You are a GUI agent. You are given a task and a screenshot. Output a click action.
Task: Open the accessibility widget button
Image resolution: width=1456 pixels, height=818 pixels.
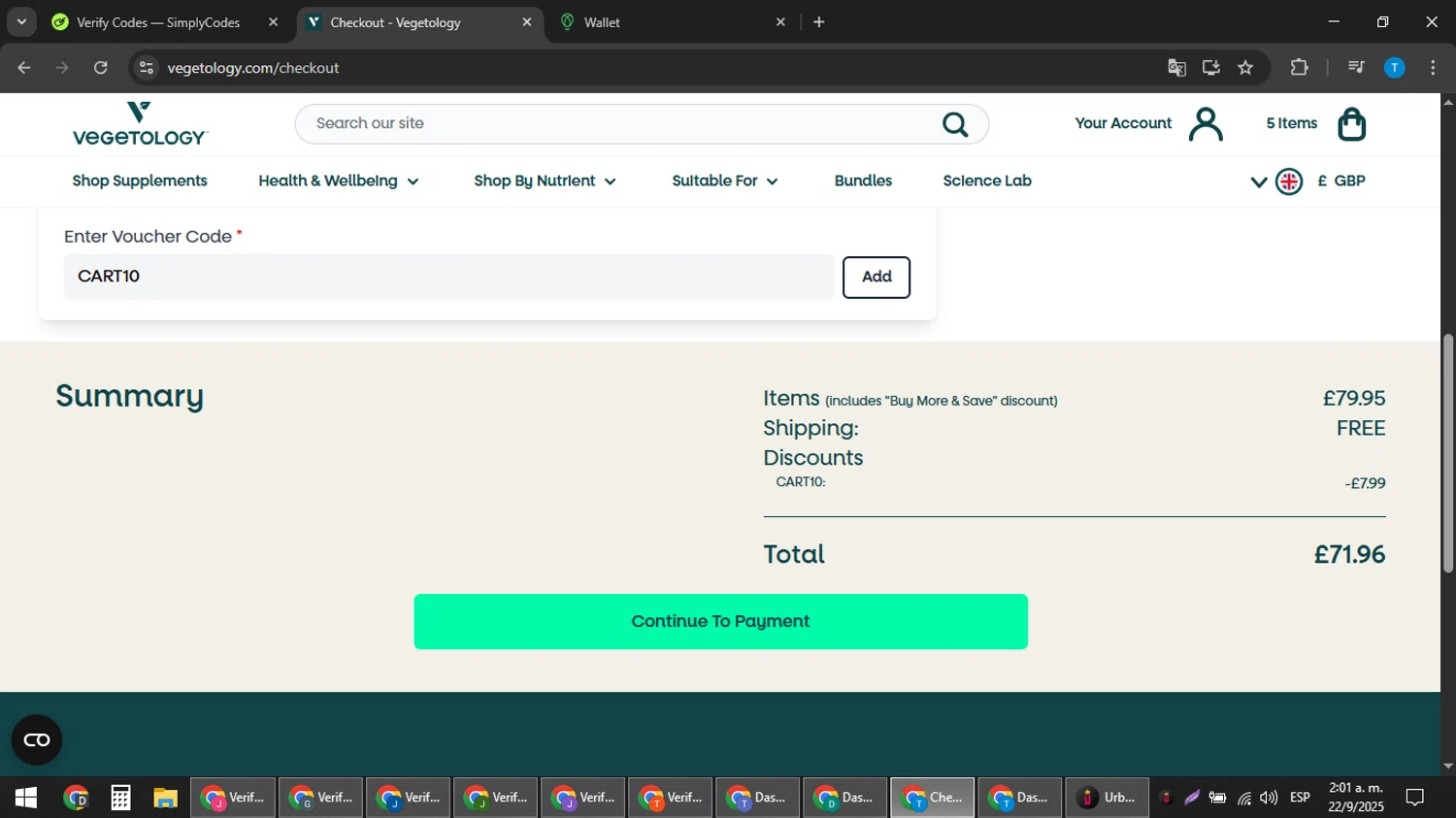37,740
